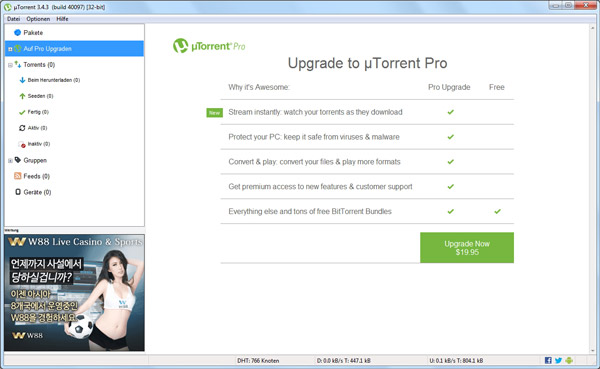Screen dimensions: 600x369
Task: Click the Android icon in status bar
Action: [569, 360]
